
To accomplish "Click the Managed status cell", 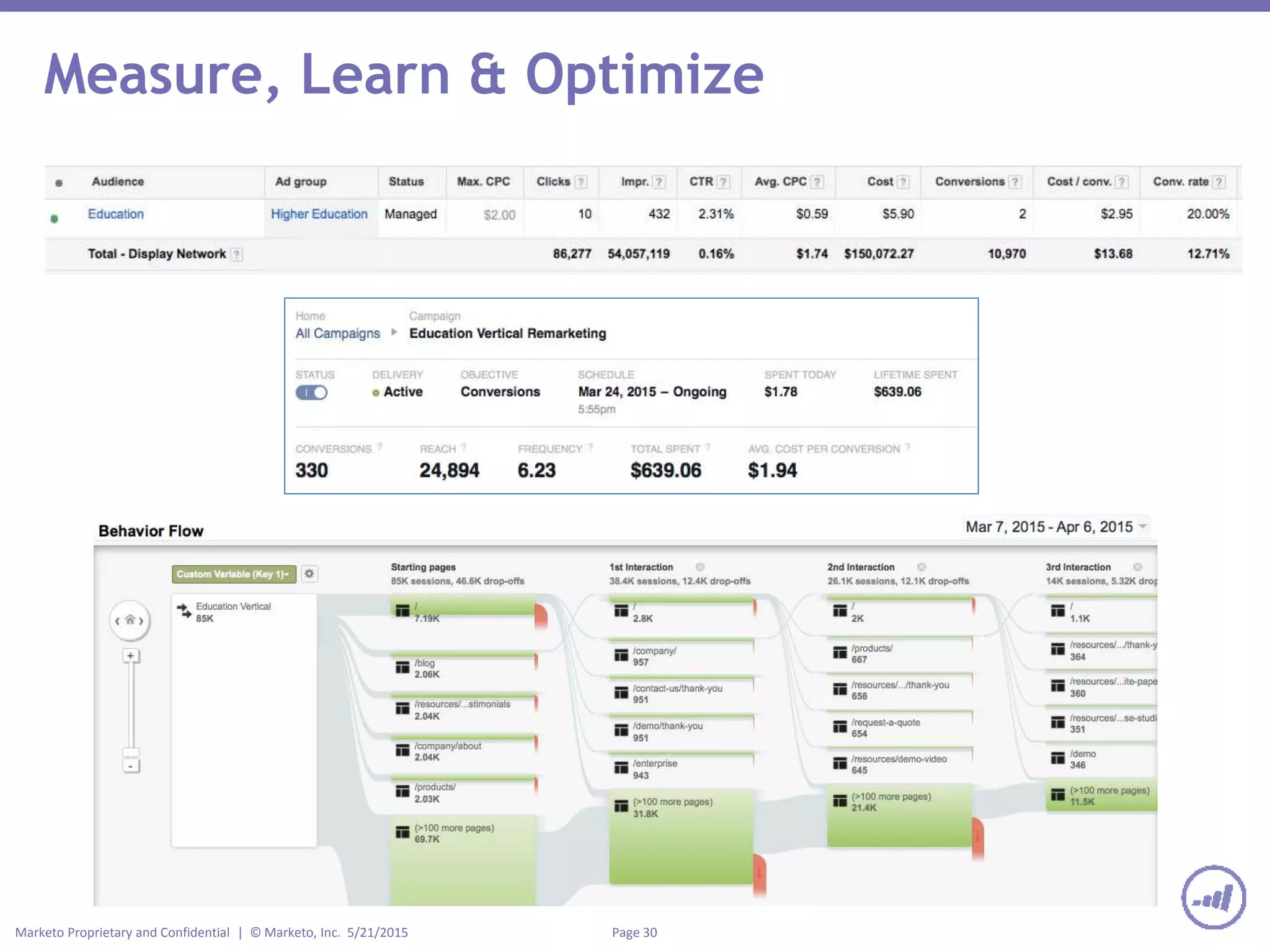I will (411, 214).
